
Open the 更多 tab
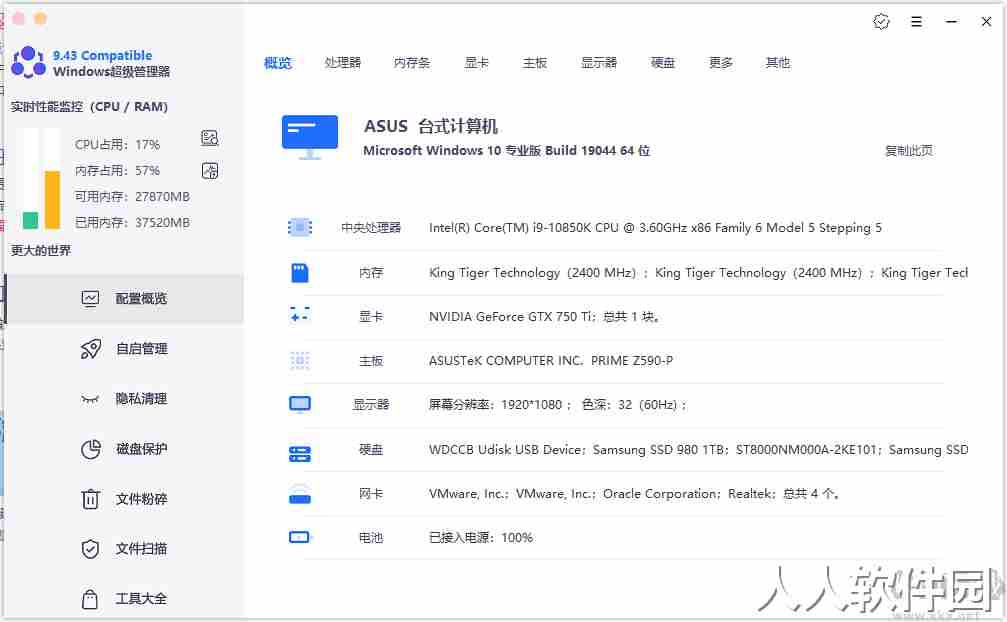(721, 63)
